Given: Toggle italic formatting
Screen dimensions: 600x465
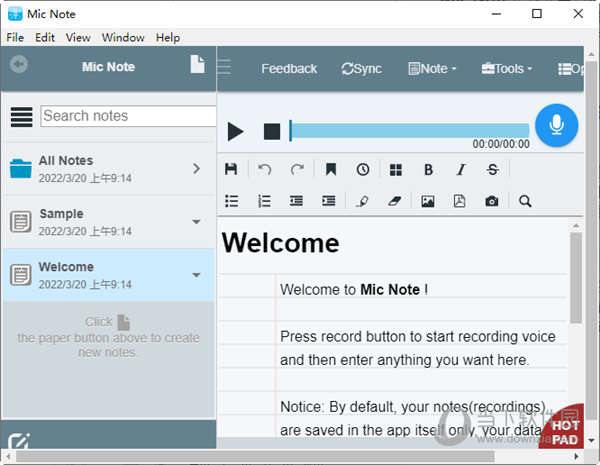Looking at the screenshot, I should pos(461,170).
